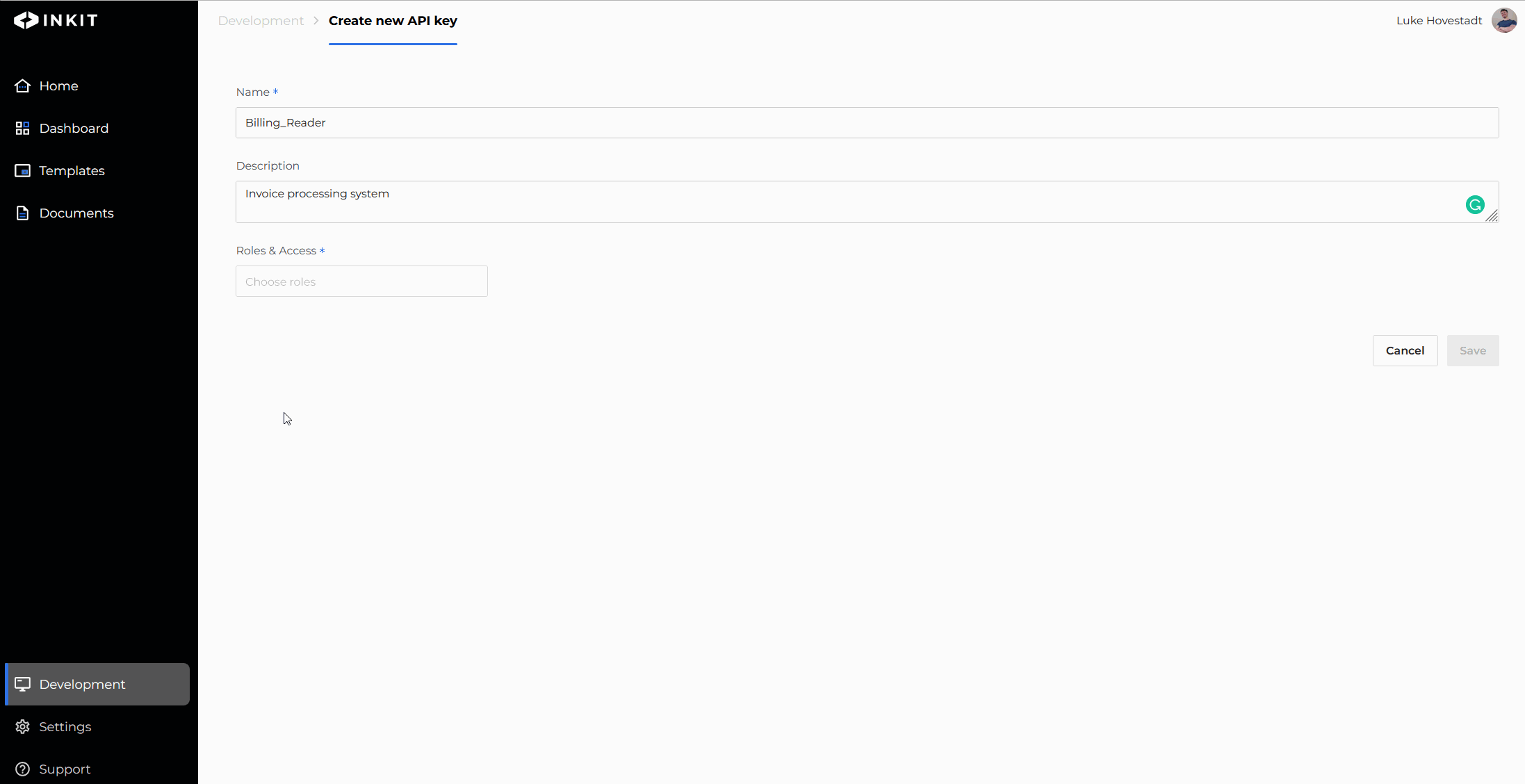
Task: Click the Templates icon in sidebar
Action: [22, 170]
